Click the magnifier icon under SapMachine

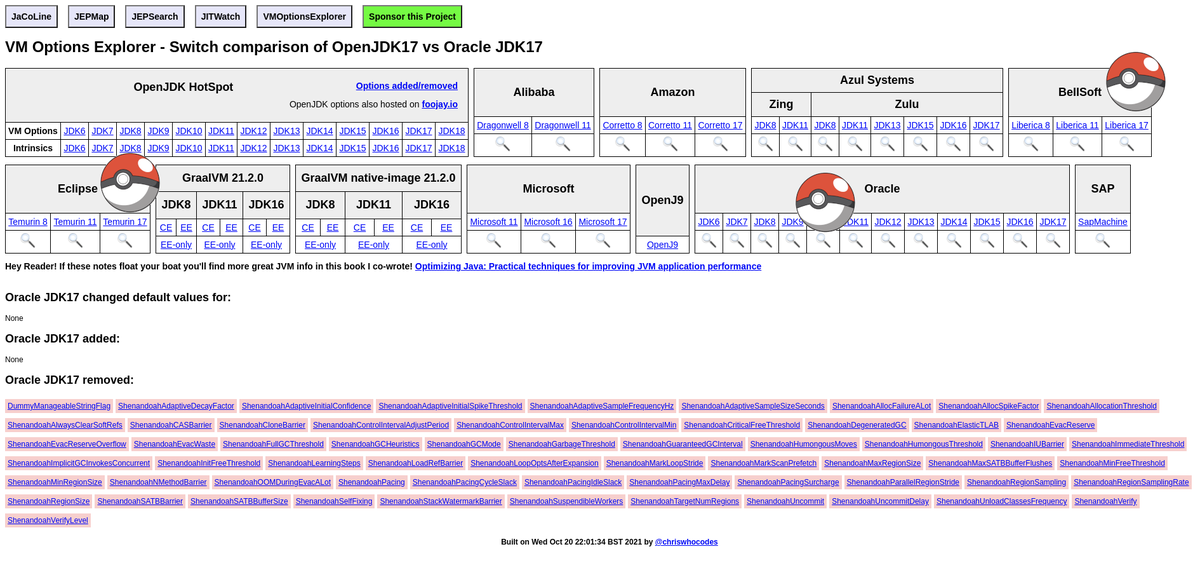tap(1103, 241)
